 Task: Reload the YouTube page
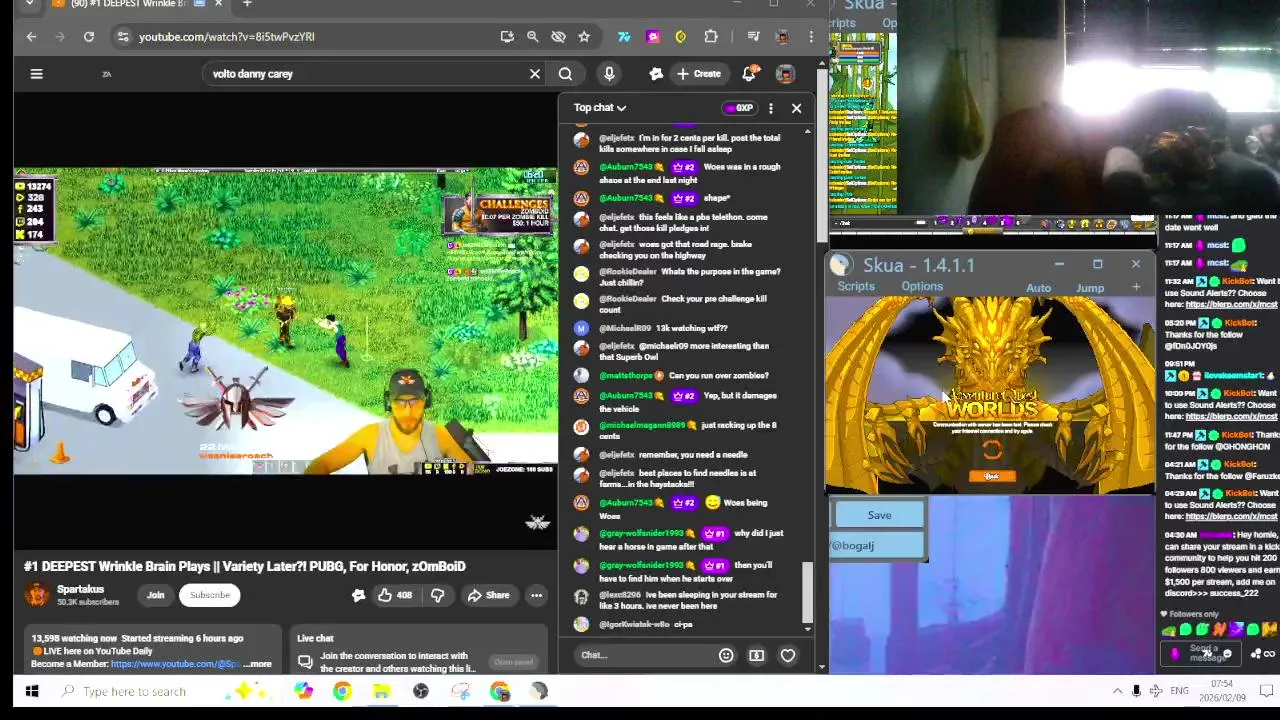pos(89,37)
